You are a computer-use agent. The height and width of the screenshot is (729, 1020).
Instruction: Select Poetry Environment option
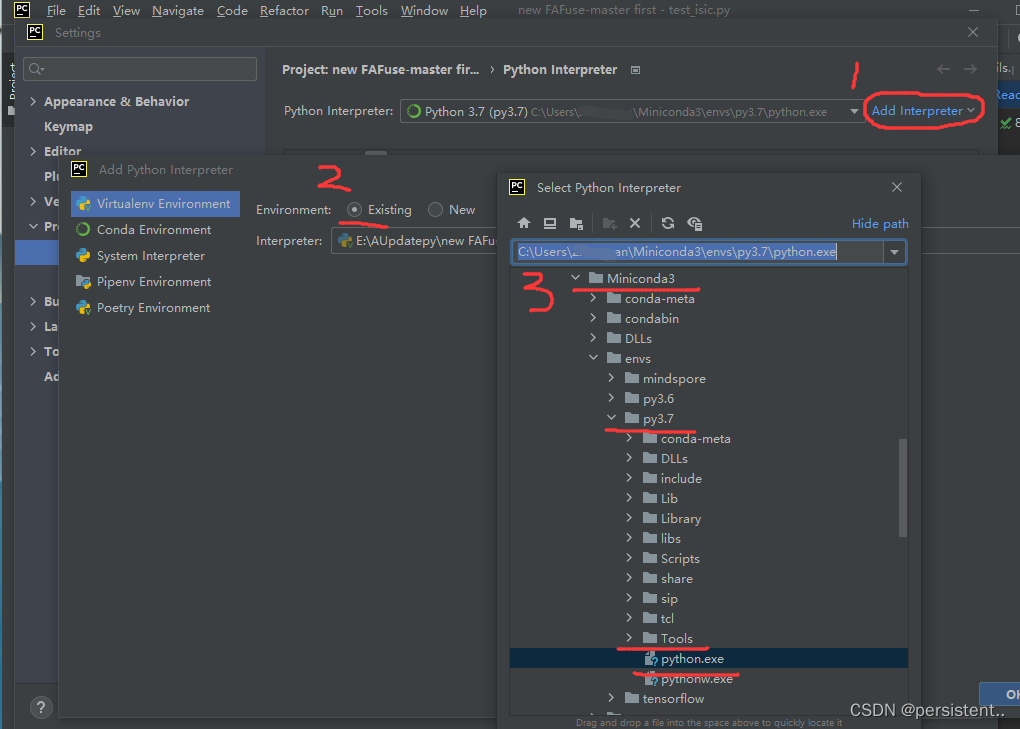(x=155, y=308)
